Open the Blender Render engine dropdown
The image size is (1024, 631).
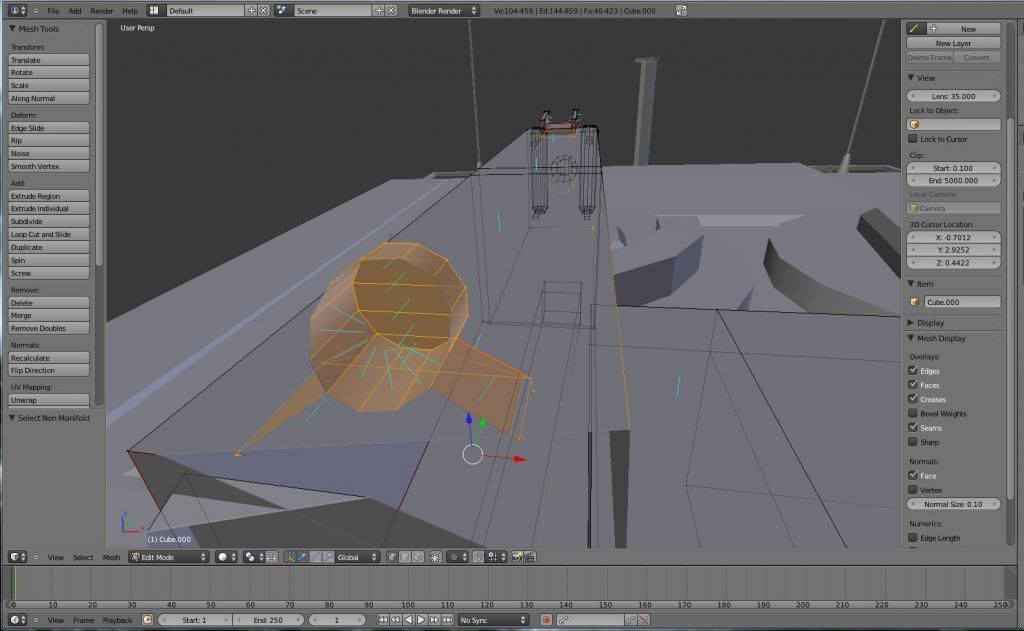tap(446, 10)
